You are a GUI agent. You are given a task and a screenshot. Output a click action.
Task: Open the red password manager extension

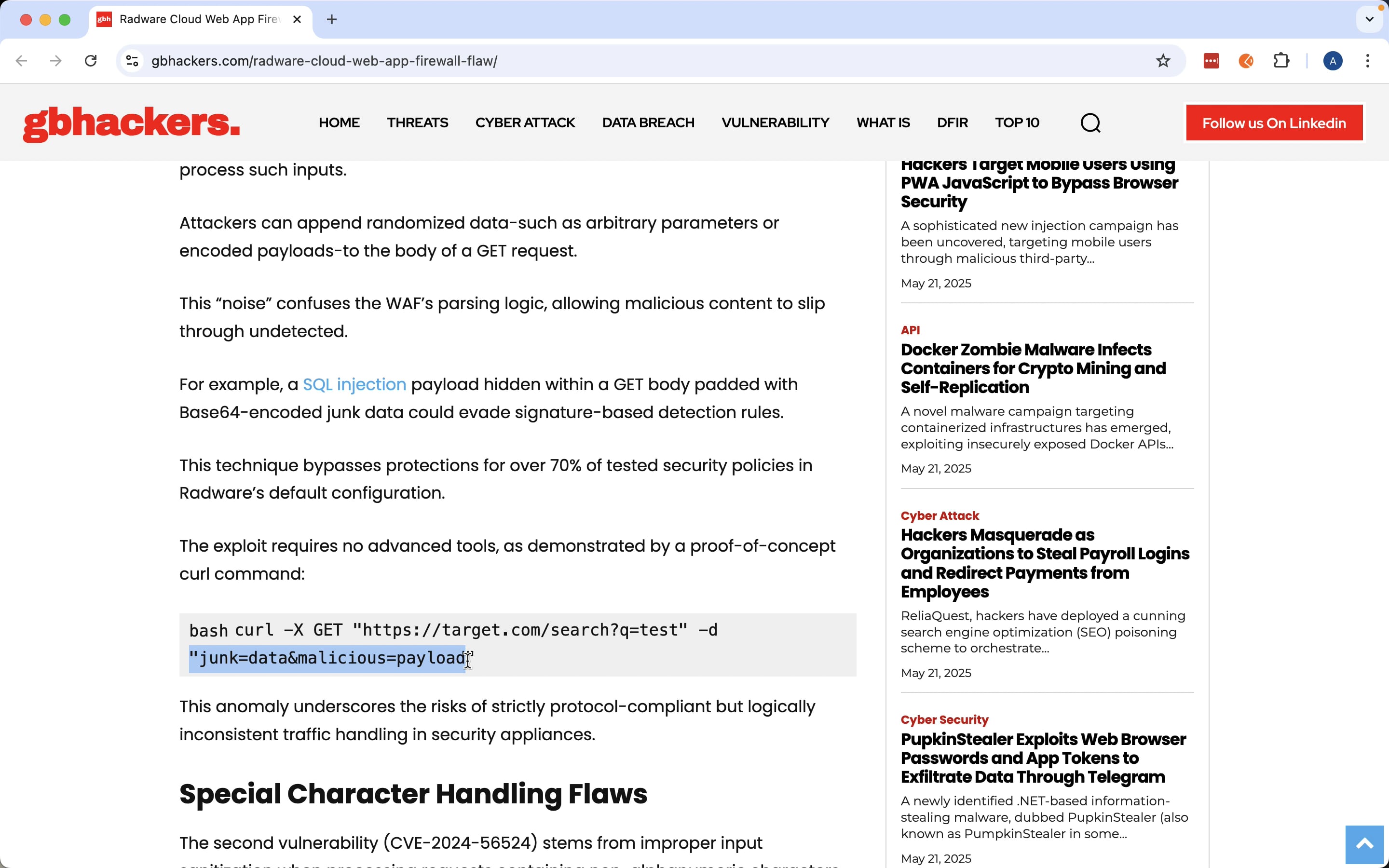click(1211, 61)
